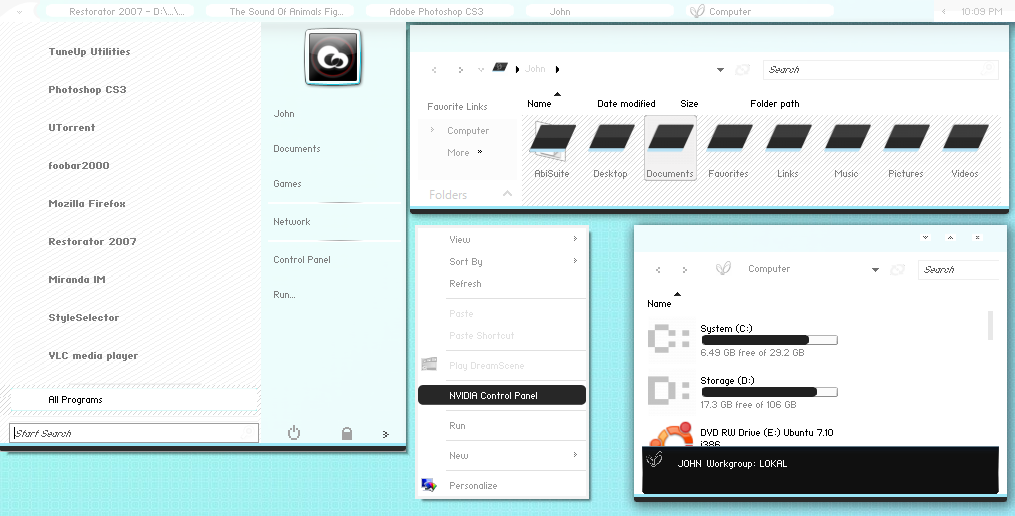
Task: Launch VLC media player from Start menu
Action: point(93,355)
